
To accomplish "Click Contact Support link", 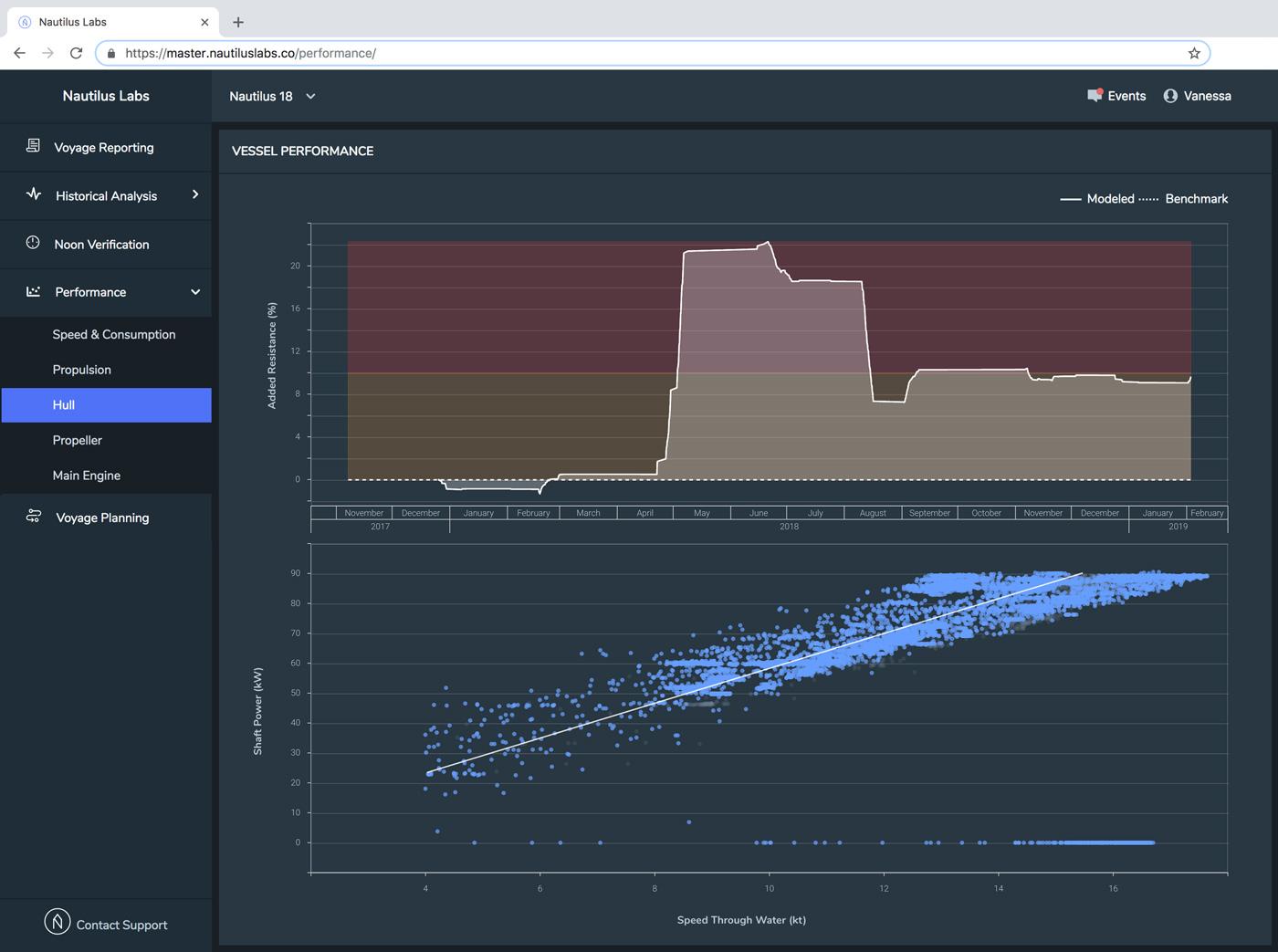I will point(121,925).
